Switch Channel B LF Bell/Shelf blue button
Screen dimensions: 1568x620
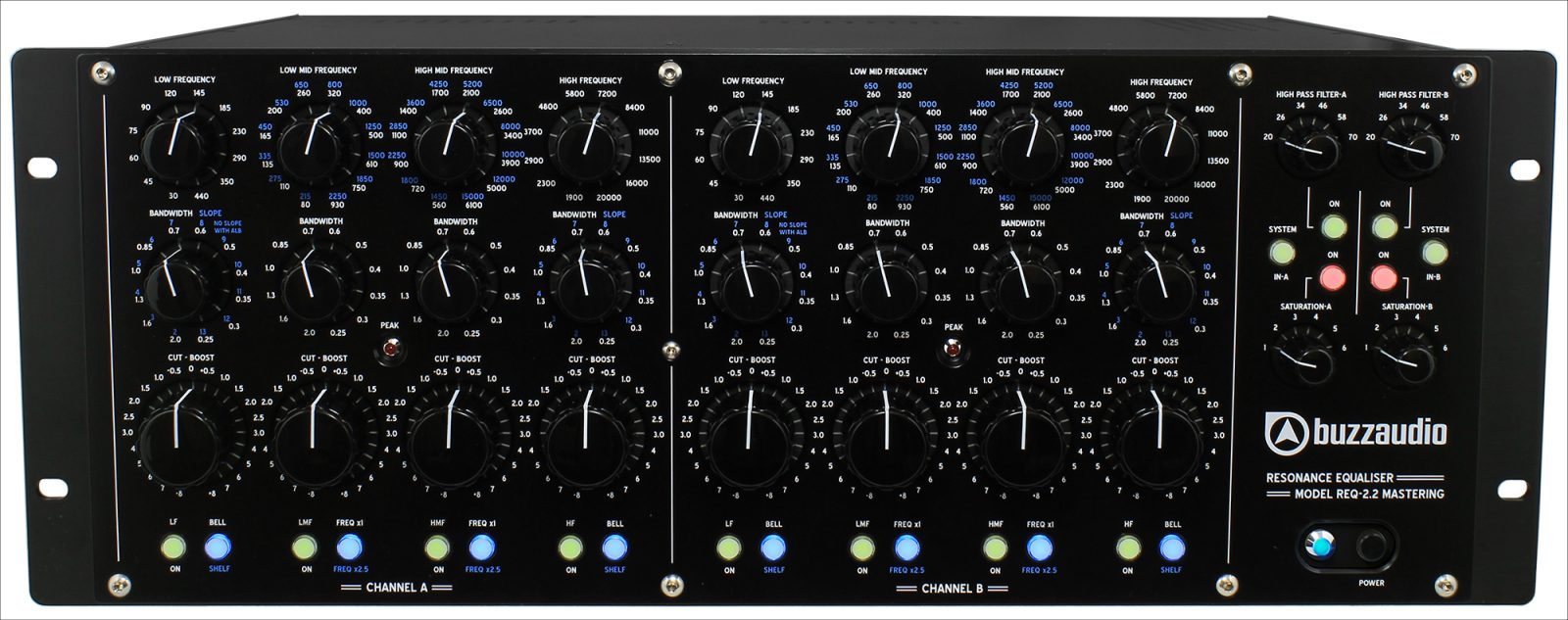click(773, 548)
